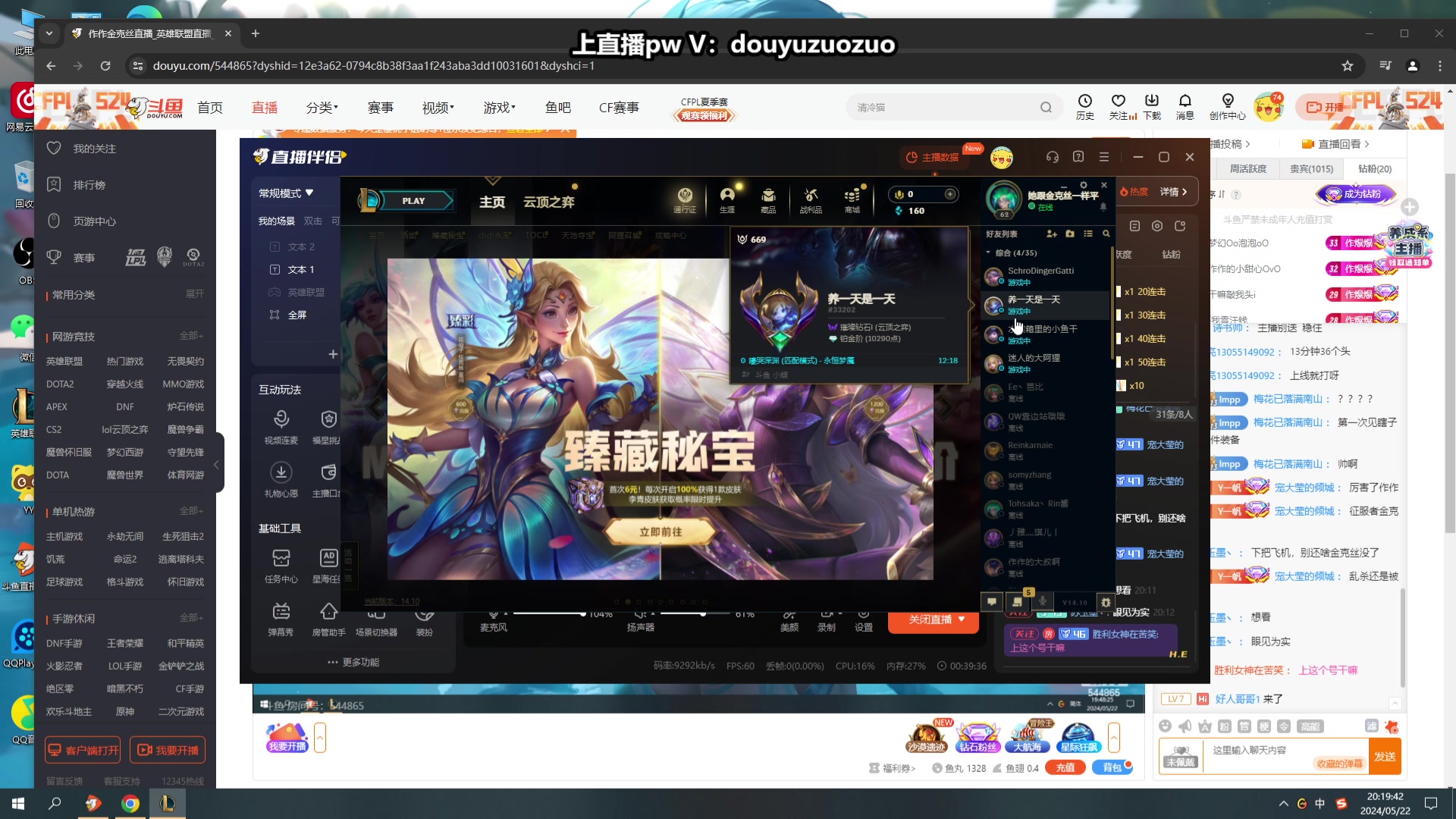The image size is (1456, 819).
Task: Expand 游戏 dropdown in Douyu navigation
Action: (500, 108)
